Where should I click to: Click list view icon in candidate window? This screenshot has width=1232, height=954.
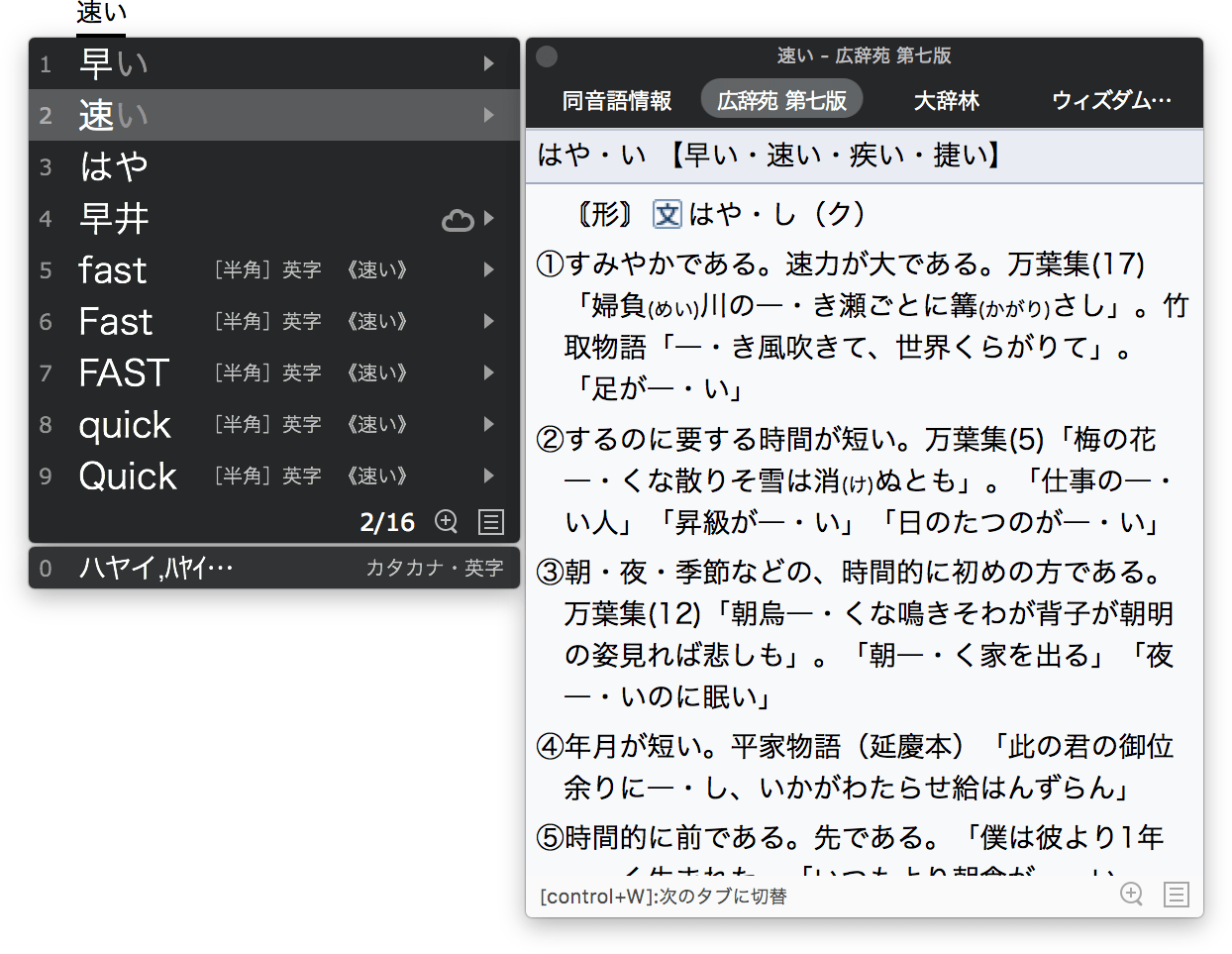click(491, 522)
